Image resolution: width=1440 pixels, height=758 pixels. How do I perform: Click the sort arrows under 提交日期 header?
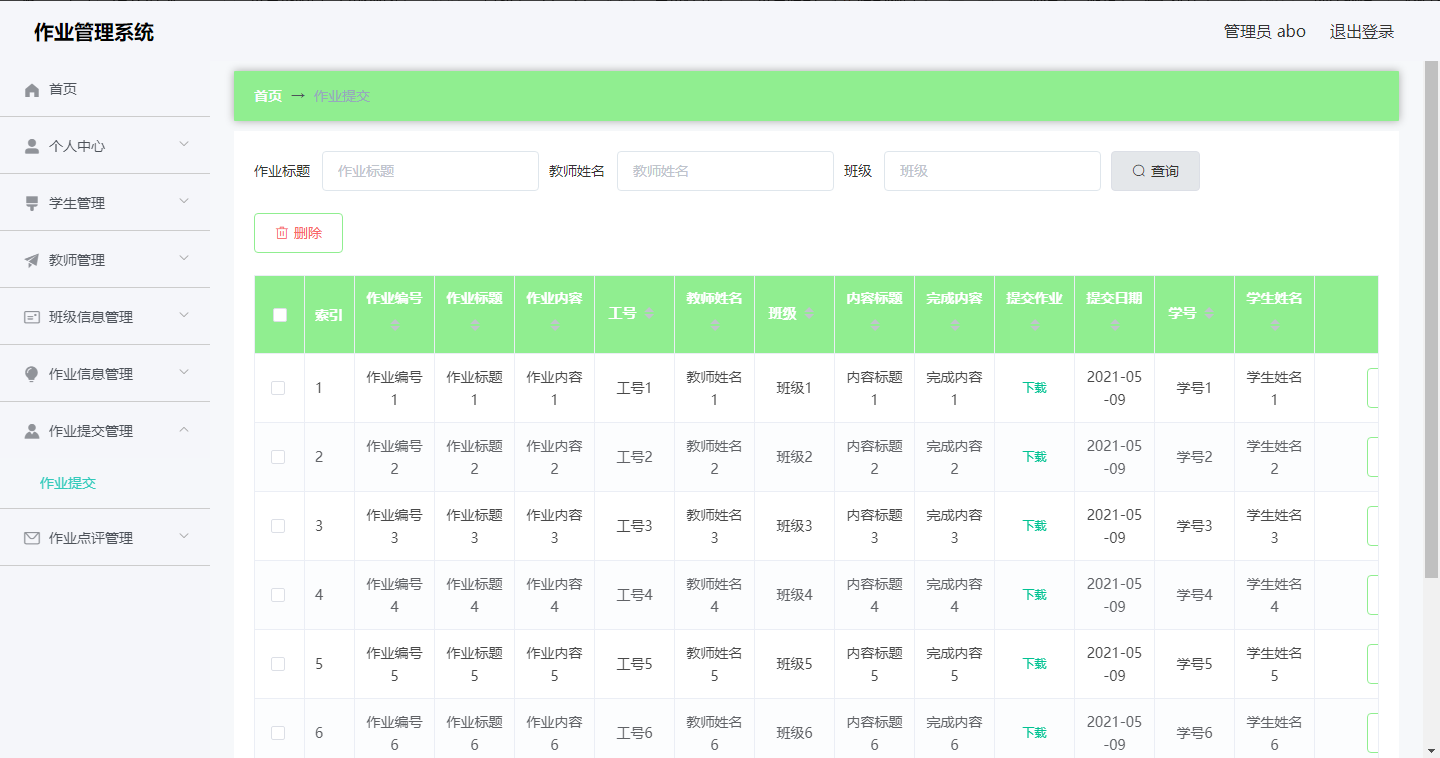1114,325
